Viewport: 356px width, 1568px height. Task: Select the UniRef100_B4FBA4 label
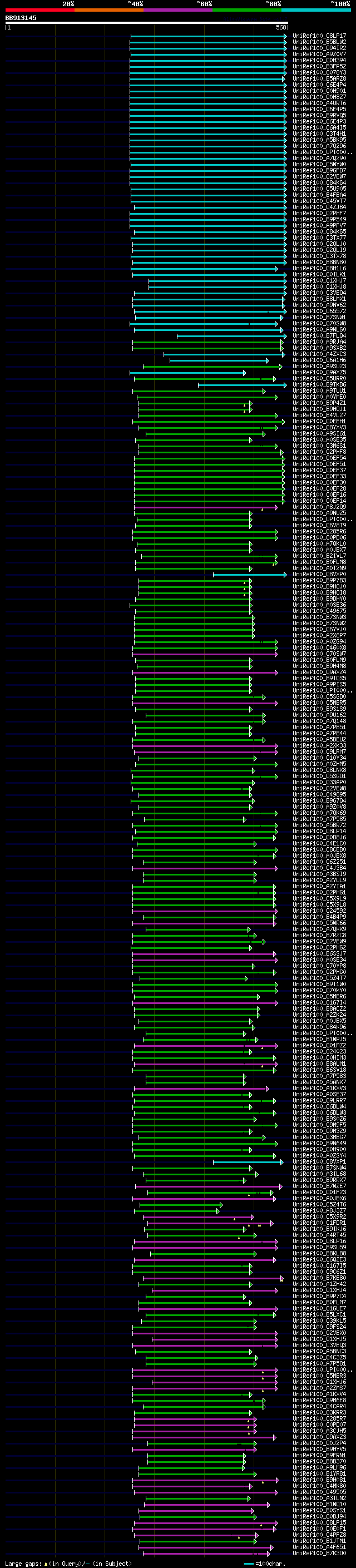pos(319,195)
